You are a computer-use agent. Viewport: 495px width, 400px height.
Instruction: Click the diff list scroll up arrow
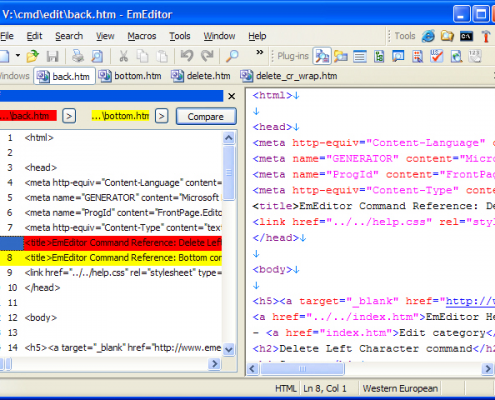(229, 138)
